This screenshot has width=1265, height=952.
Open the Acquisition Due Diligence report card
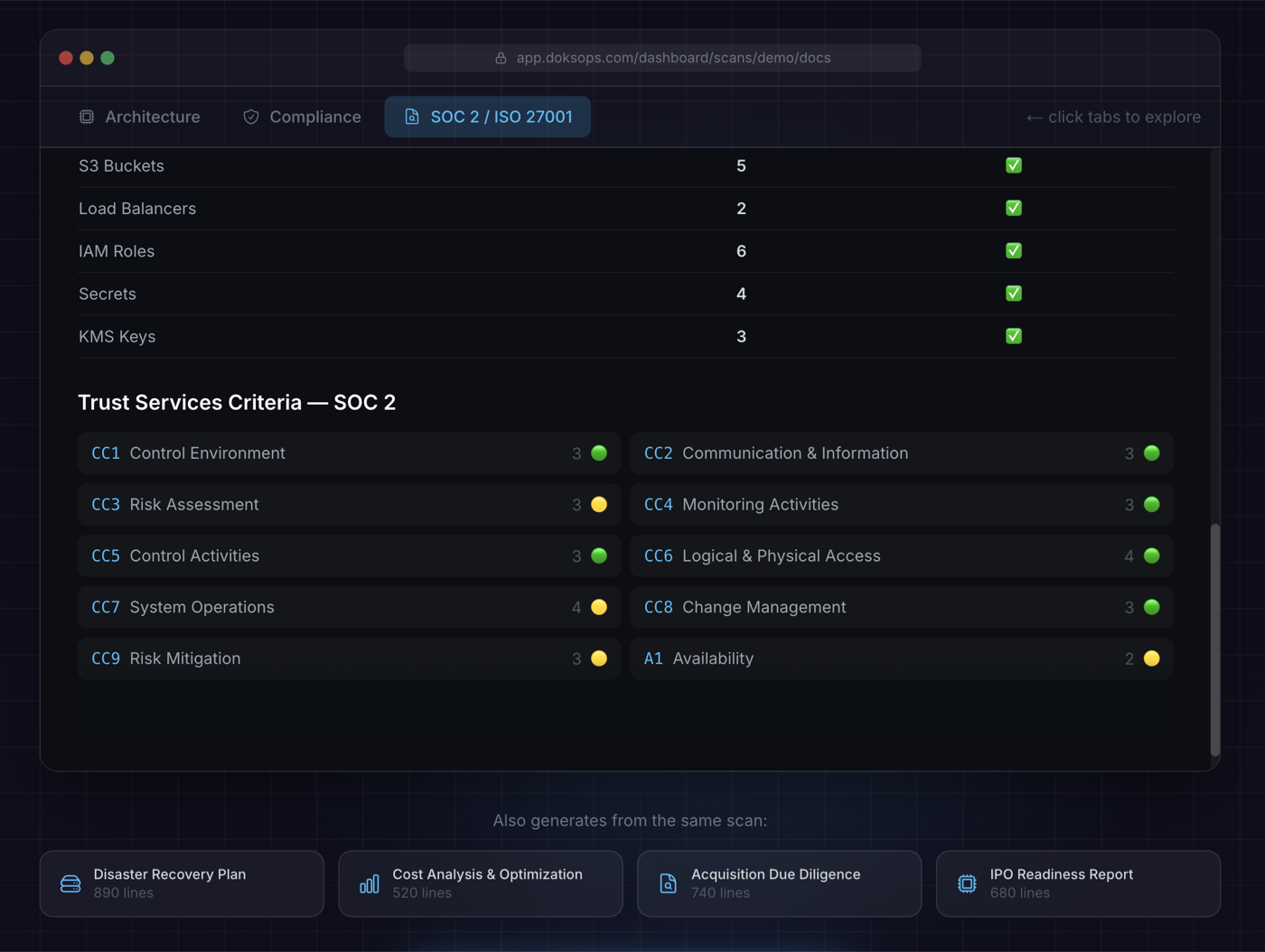click(x=778, y=883)
